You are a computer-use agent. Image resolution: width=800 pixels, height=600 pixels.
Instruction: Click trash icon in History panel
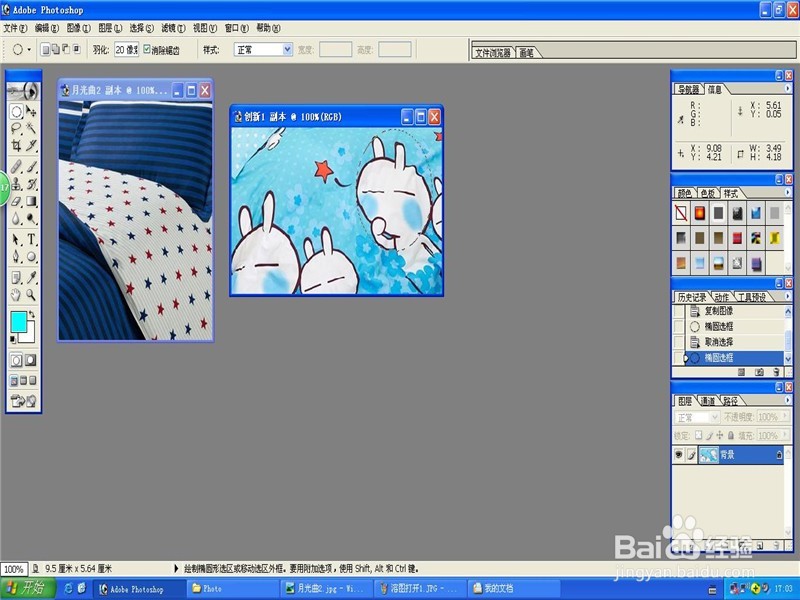776,373
